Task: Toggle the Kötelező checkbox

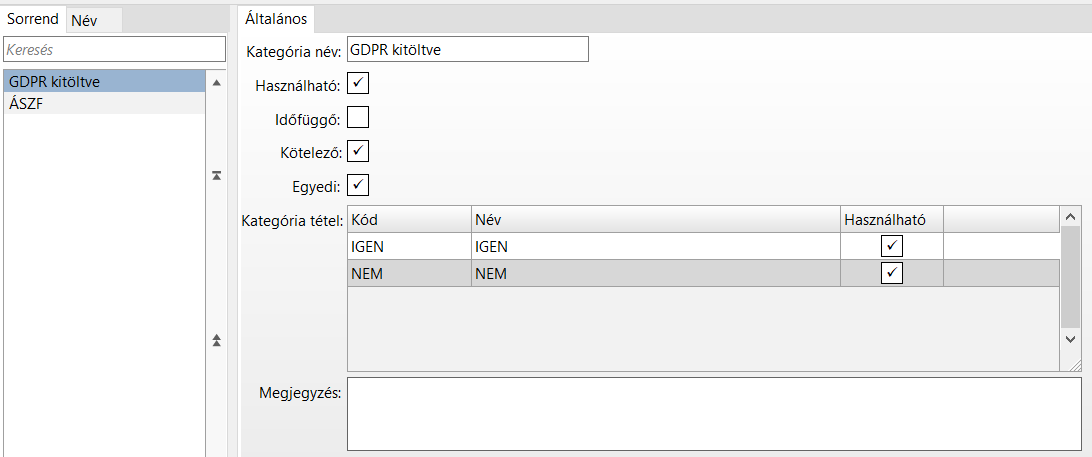Action: 358,152
